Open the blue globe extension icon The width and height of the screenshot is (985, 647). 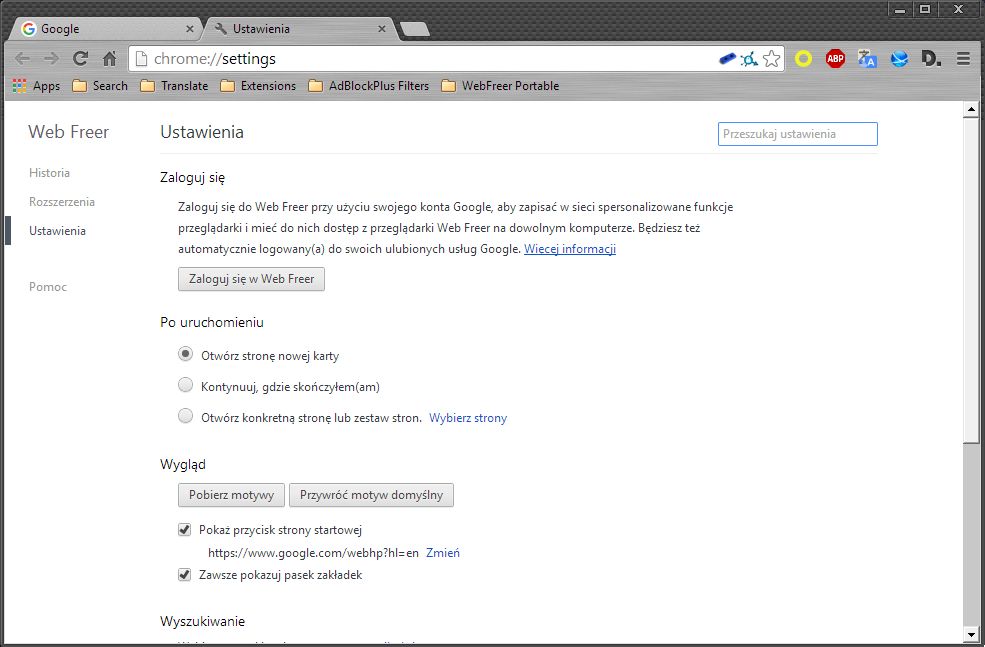point(898,59)
